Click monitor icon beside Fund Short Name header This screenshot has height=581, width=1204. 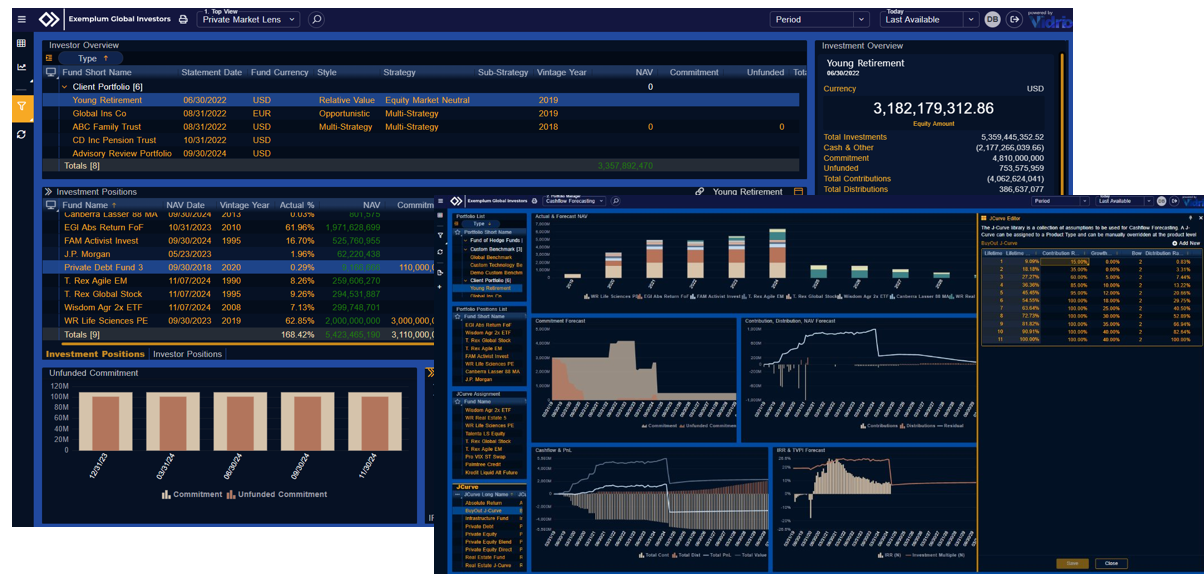pos(51,72)
